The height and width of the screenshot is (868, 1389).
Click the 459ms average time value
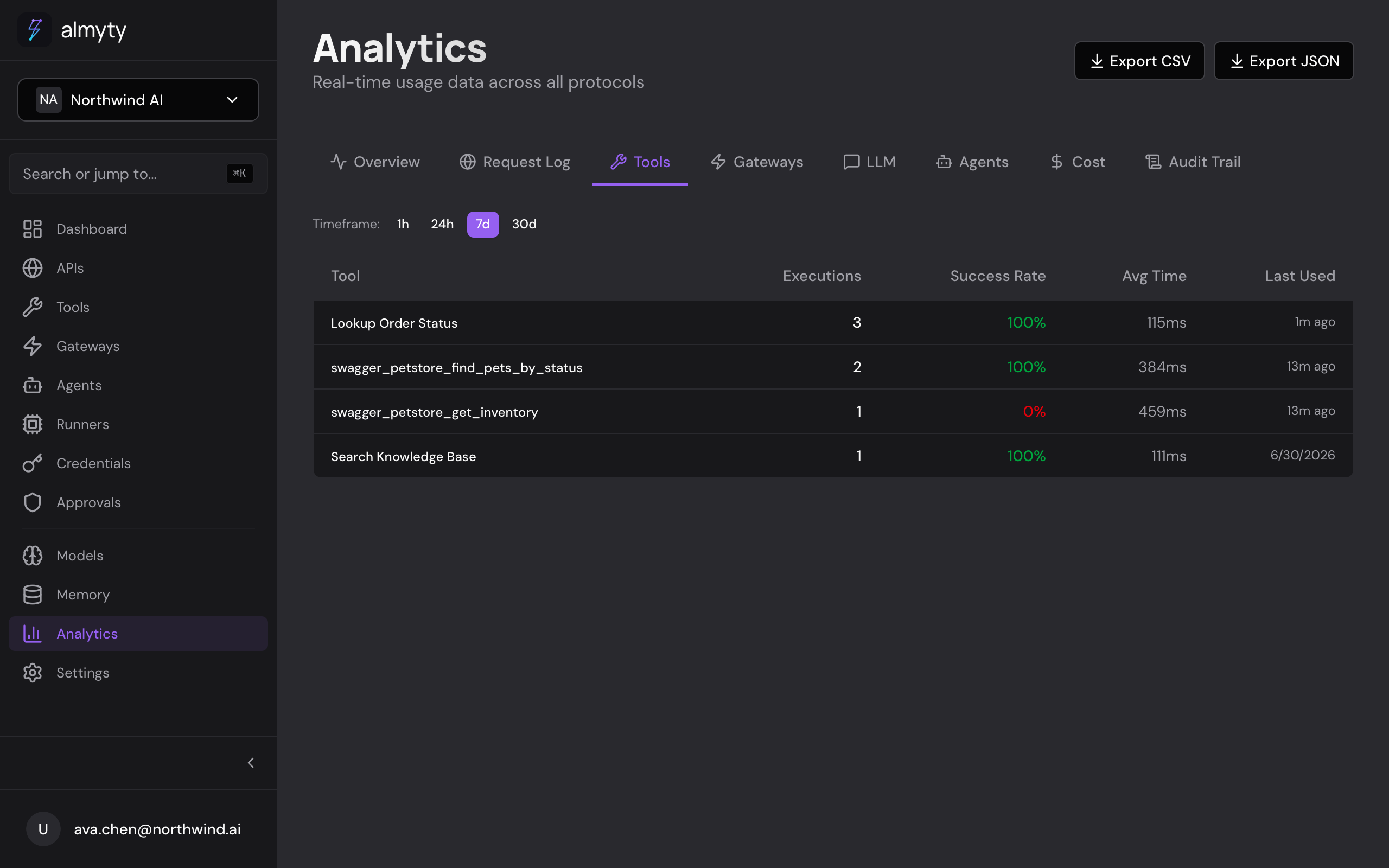click(x=1162, y=412)
